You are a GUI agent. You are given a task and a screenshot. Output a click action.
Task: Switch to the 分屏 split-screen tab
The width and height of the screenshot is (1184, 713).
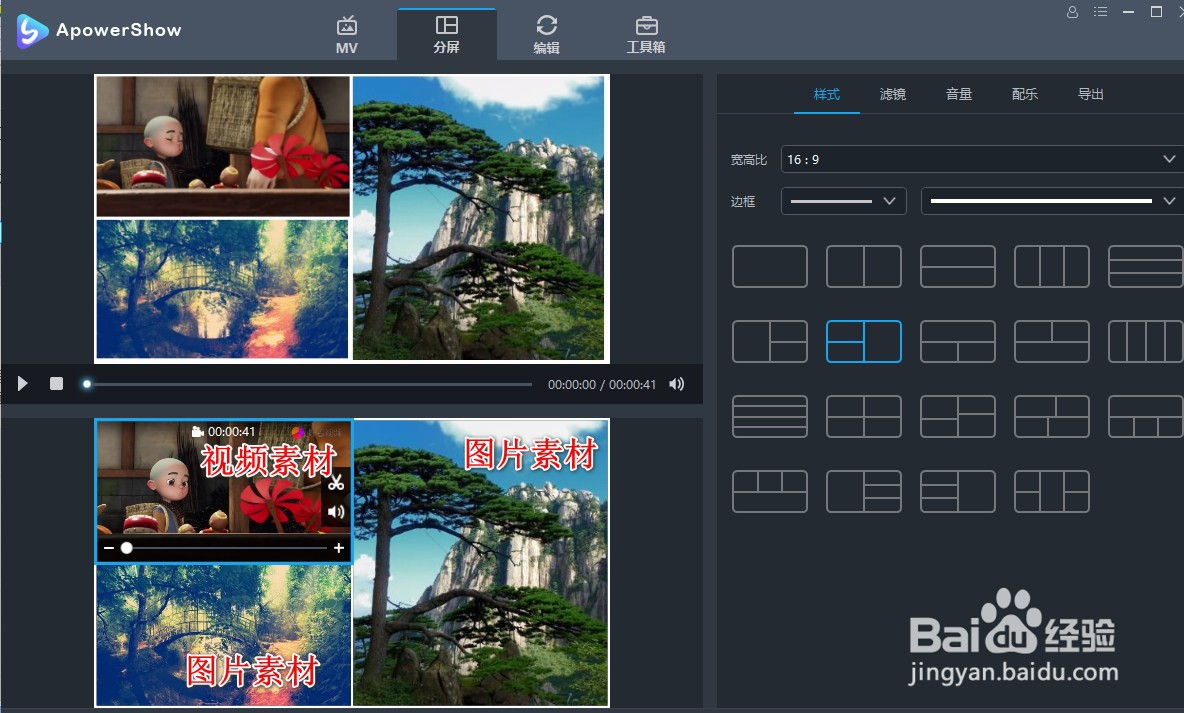[446, 35]
